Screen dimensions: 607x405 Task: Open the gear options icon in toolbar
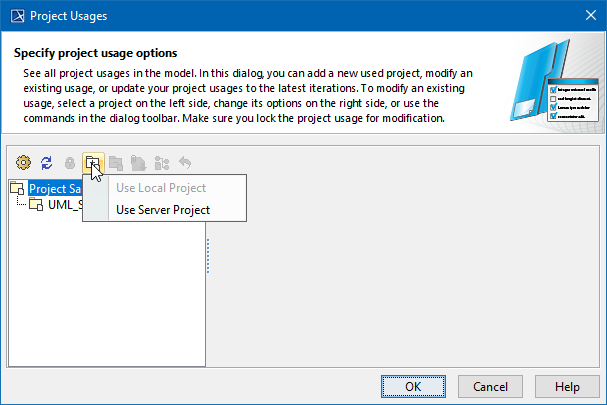click(x=24, y=161)
